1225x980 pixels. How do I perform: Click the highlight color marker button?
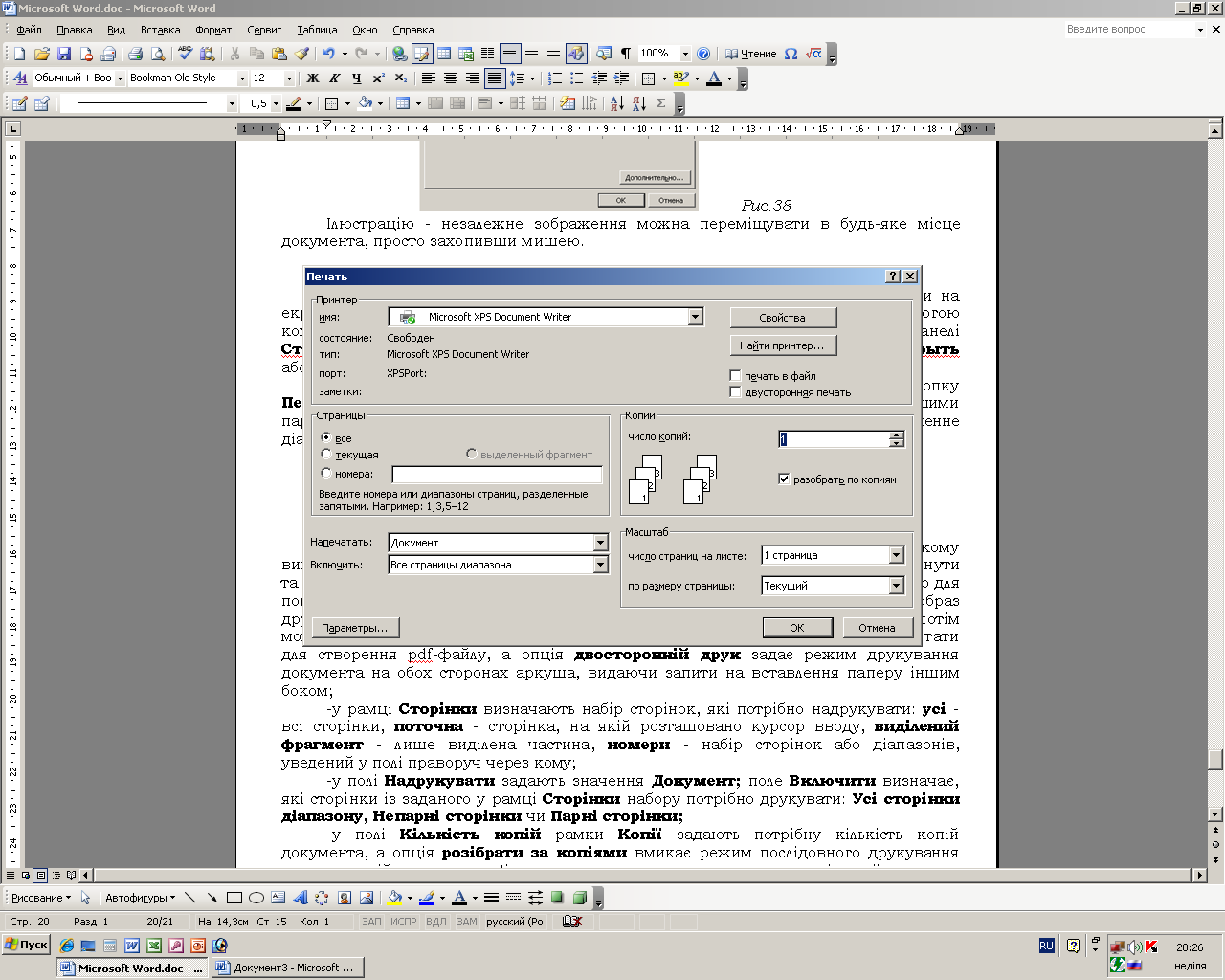680,78
